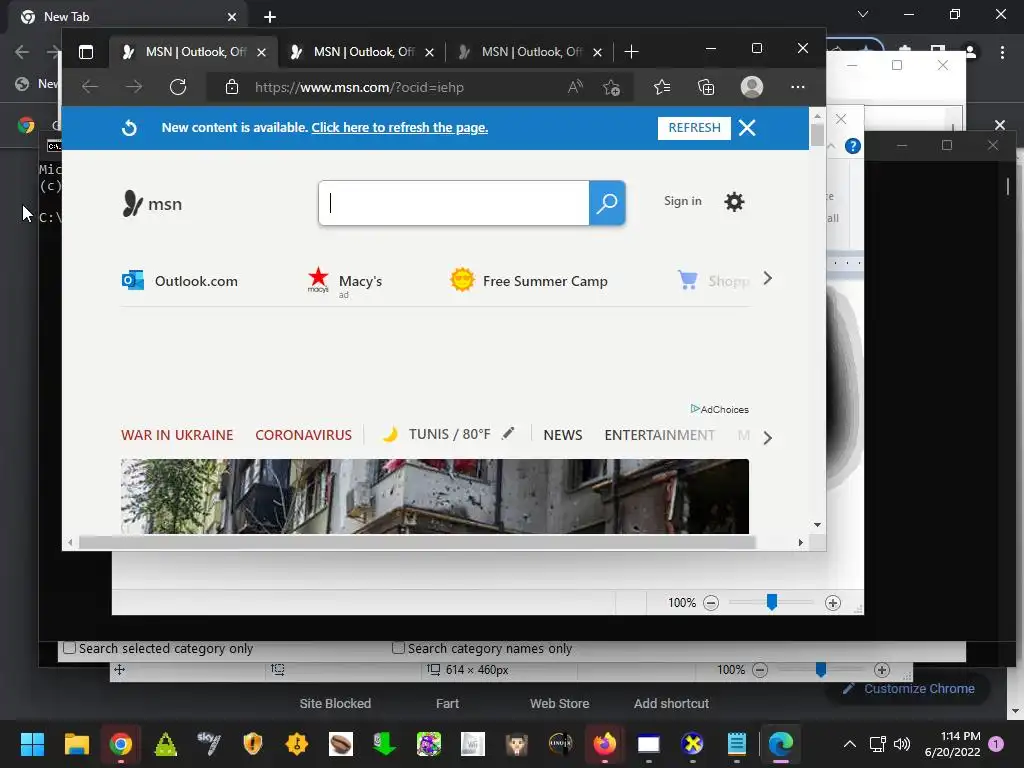The height and width of the screenshot is (768, 1024).
Task: Close the third MSN tab
Action: tap(597, 52)
